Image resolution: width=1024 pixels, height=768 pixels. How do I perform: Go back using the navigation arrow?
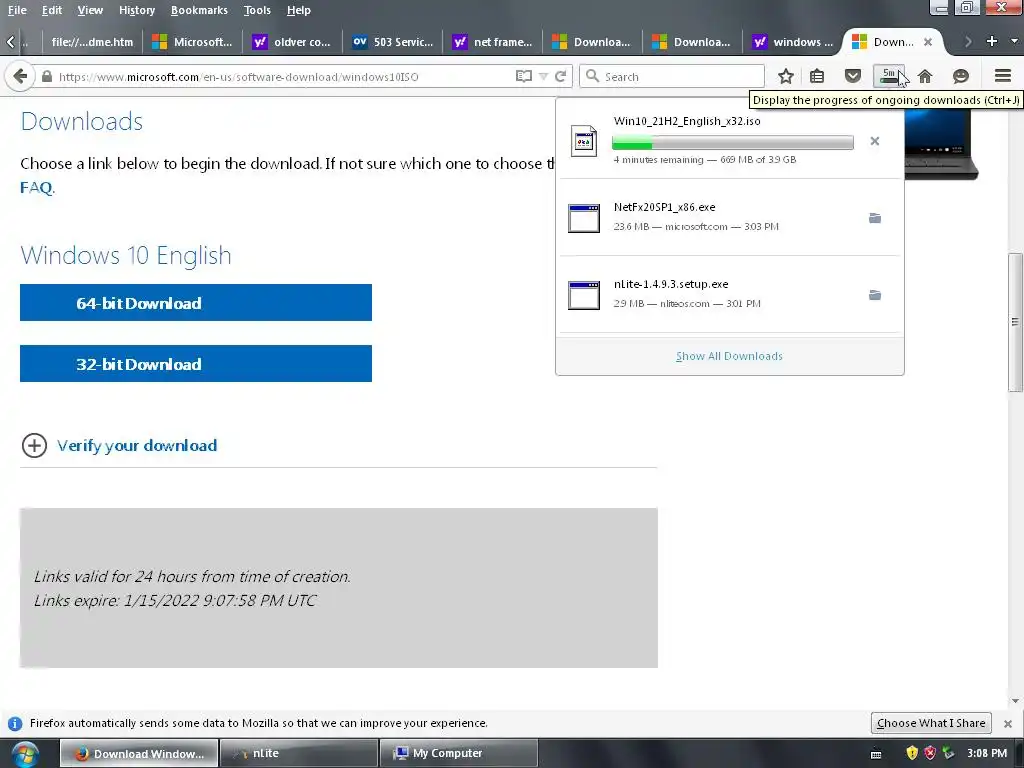pos(20,76)
